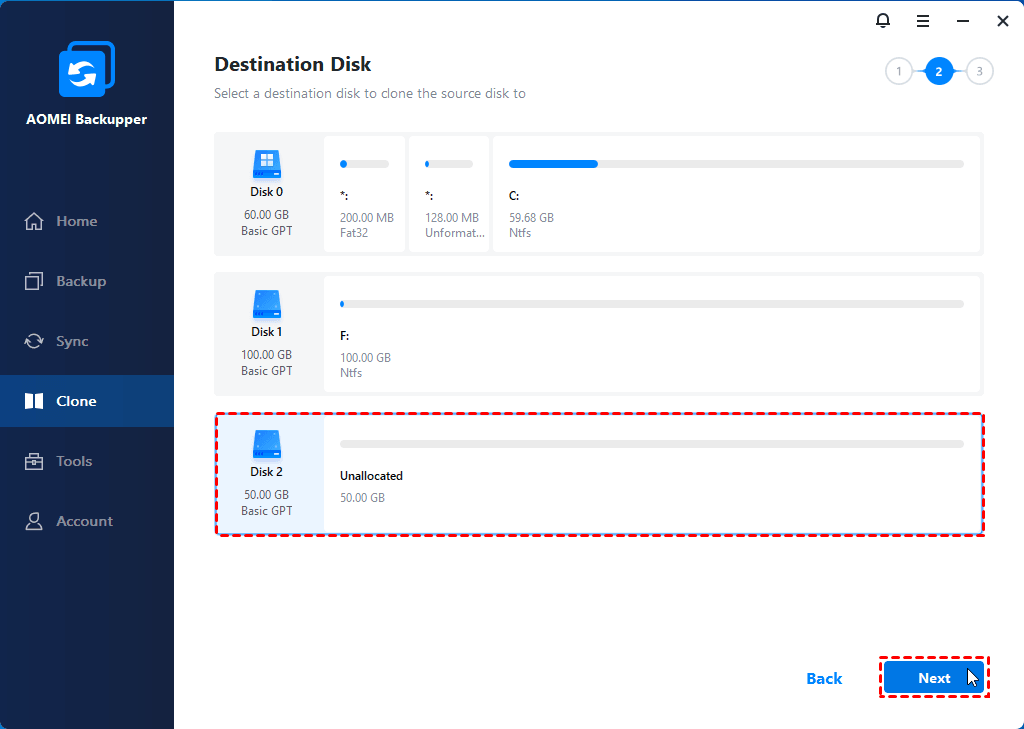
Task: Go Back to previous step
Action: [x=824, y=679]
